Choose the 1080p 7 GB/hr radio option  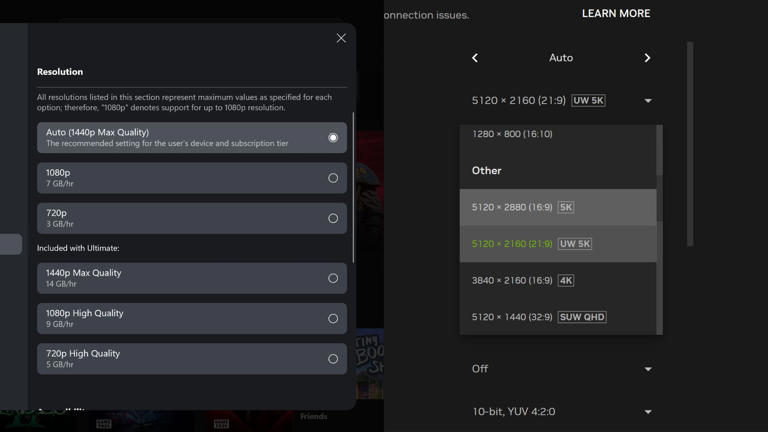192,178
